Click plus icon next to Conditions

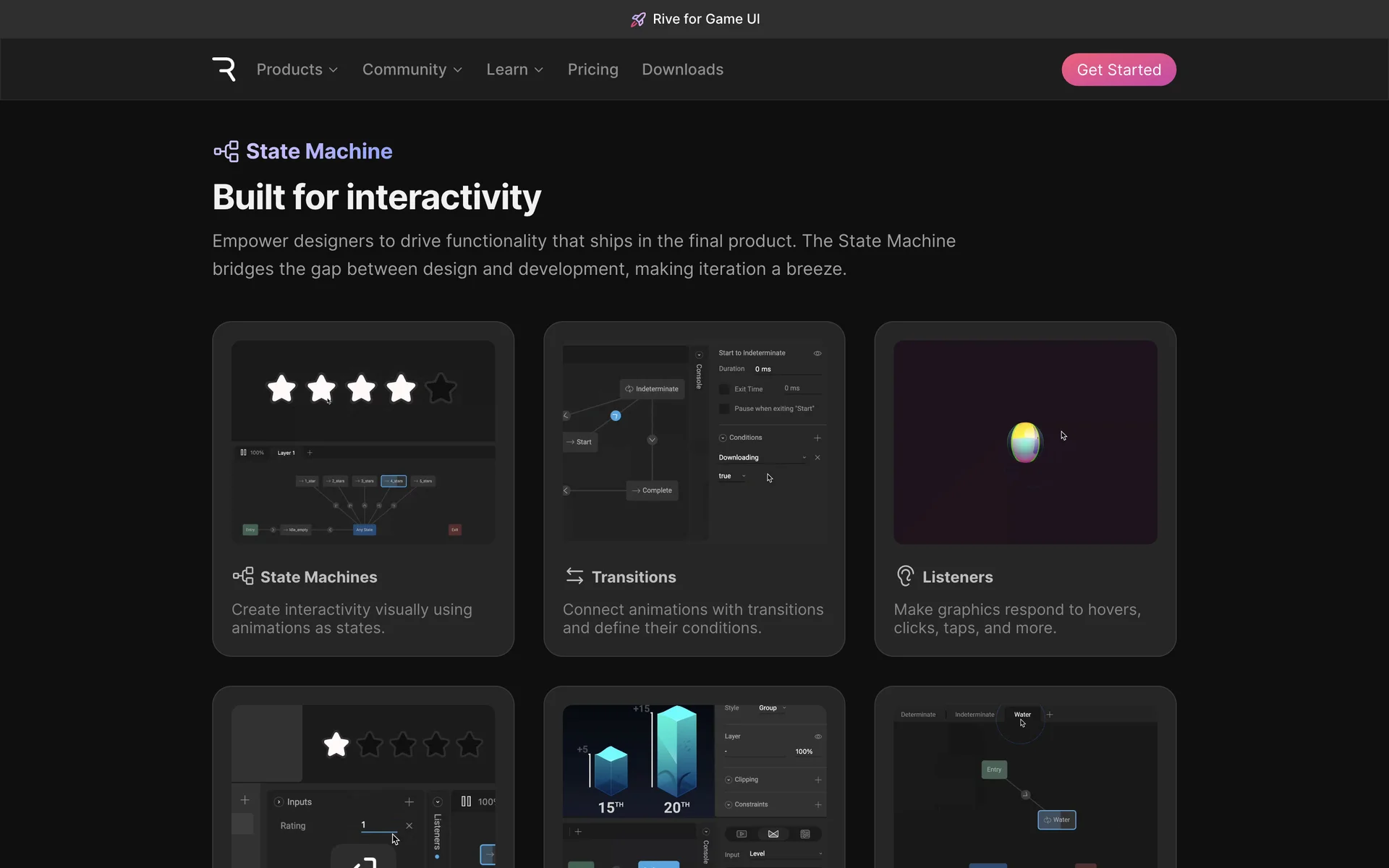[817, 438]
